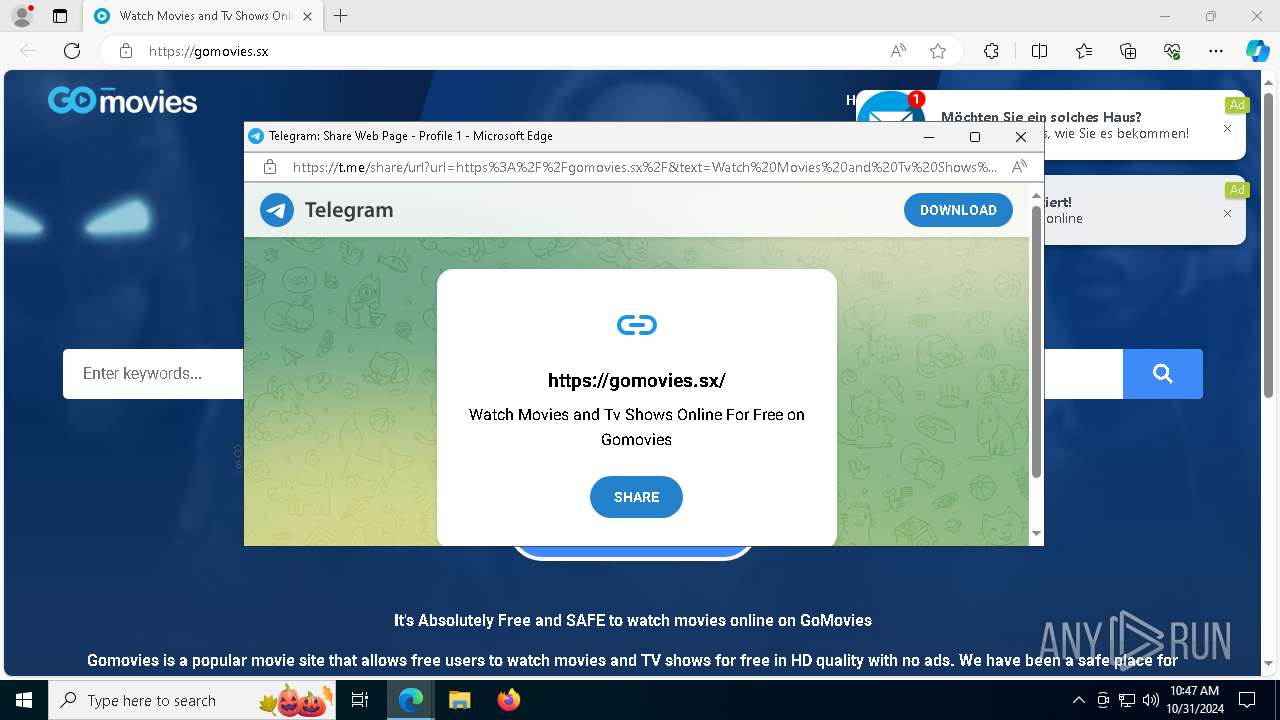Reload the gomovies.sx page
This screenshot has width=1280, height=720.
(x=72, y=51)
